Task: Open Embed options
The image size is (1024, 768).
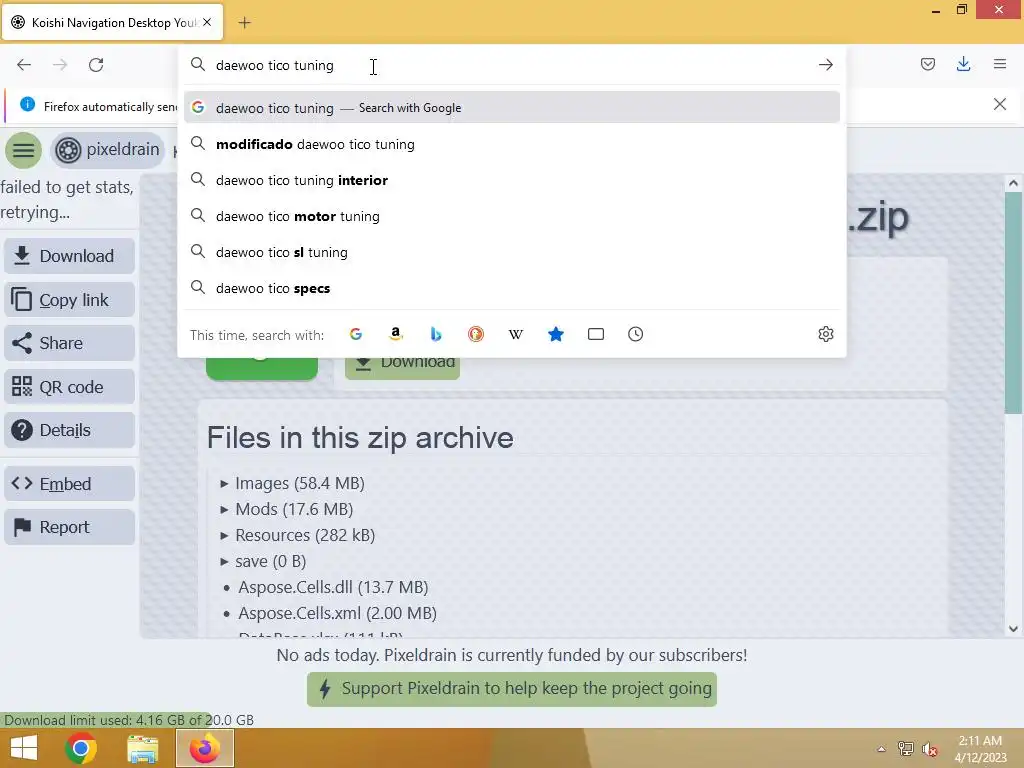Action: 69,484
